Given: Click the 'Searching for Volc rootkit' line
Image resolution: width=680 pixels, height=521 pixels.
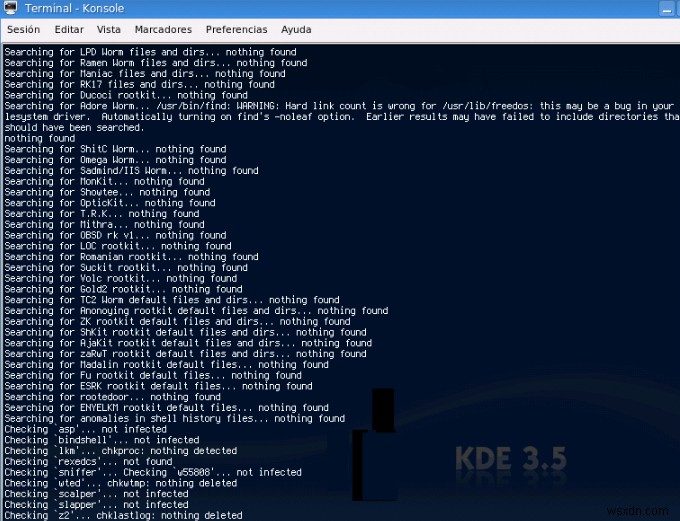Looking at the screenshot, I should tap(121, 279).
